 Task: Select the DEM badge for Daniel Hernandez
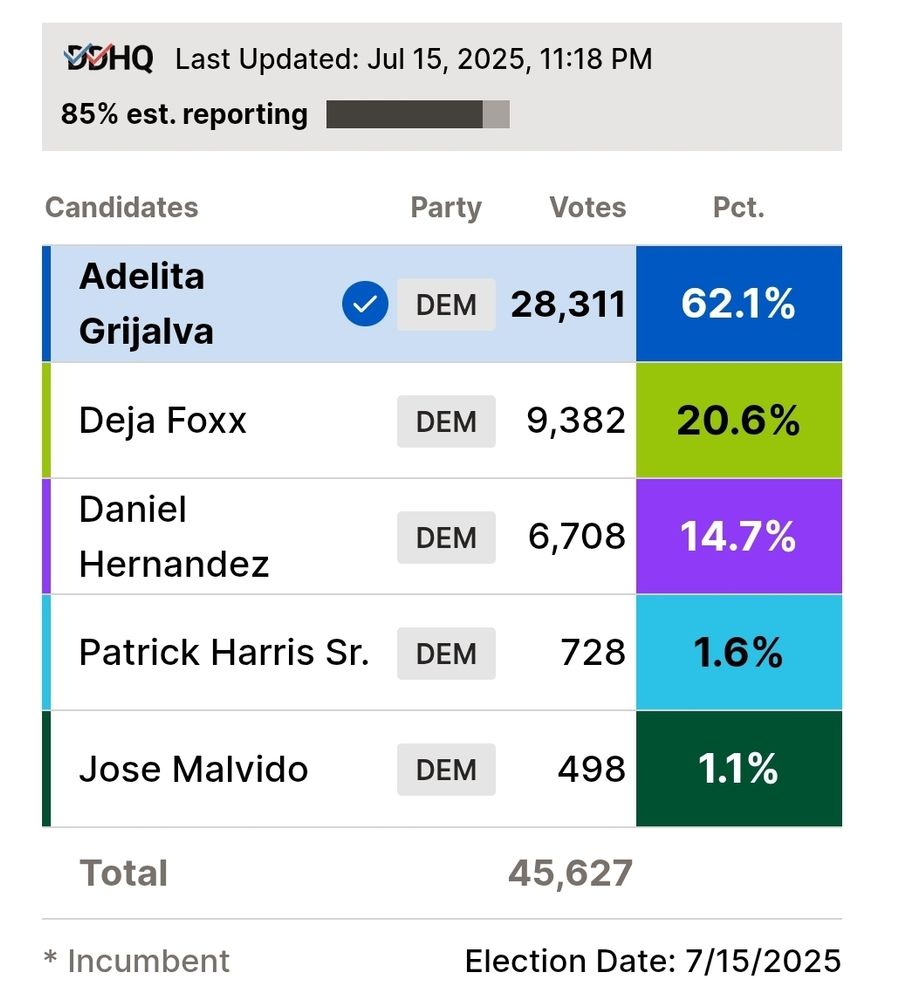[x=446, y=537]
